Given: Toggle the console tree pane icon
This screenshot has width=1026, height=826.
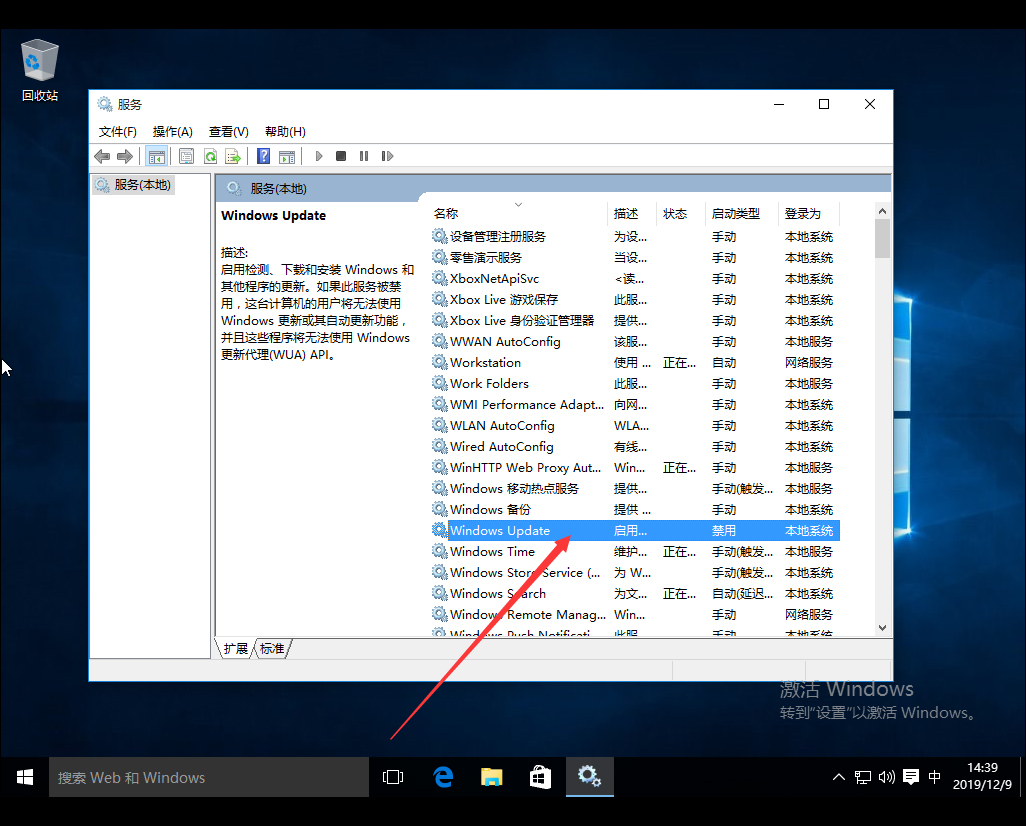Looking at the screenshot, I should pos(156,156).
